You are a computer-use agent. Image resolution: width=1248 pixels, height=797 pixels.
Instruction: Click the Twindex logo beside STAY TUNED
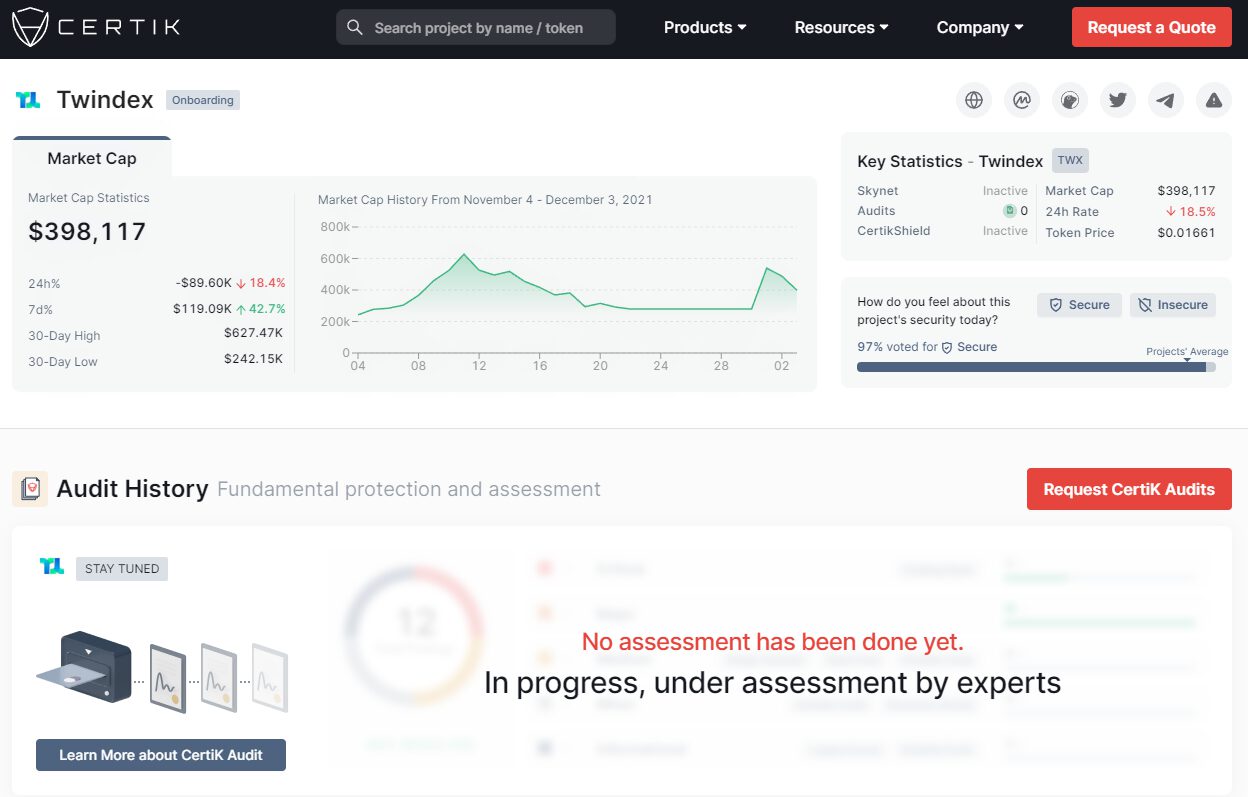(52, 567)
